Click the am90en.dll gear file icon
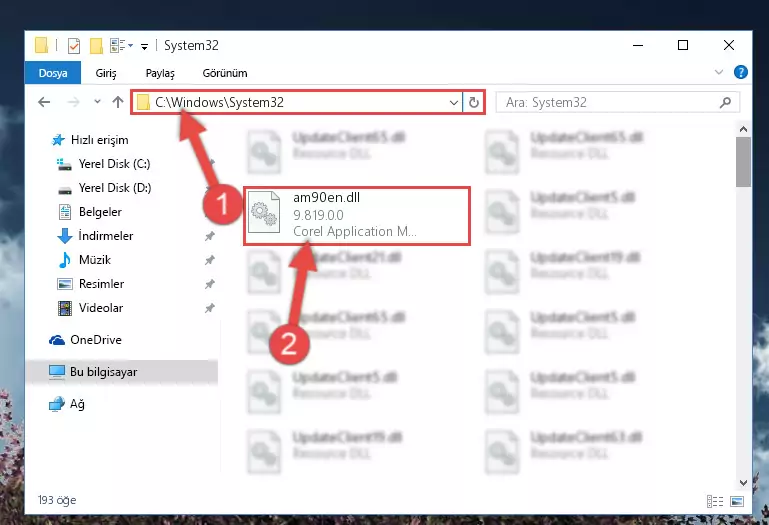The width and height of the screenshot is (769, 525). tap(264, 214)
